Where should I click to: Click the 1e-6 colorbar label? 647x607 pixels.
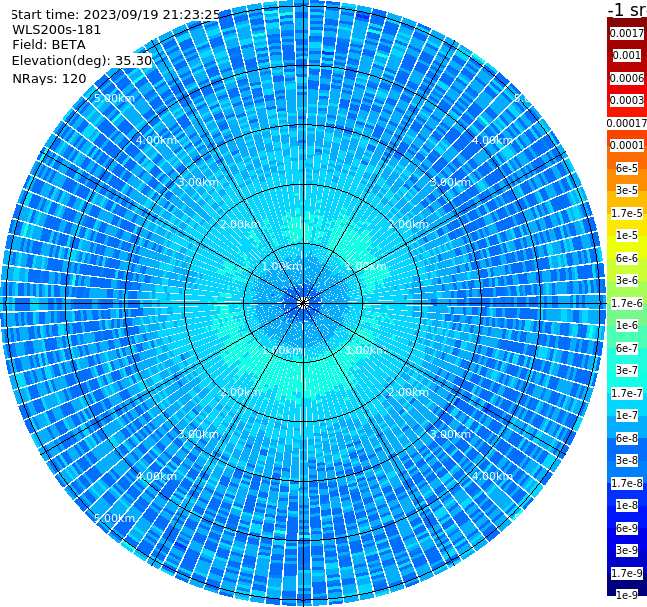(627, 325)
